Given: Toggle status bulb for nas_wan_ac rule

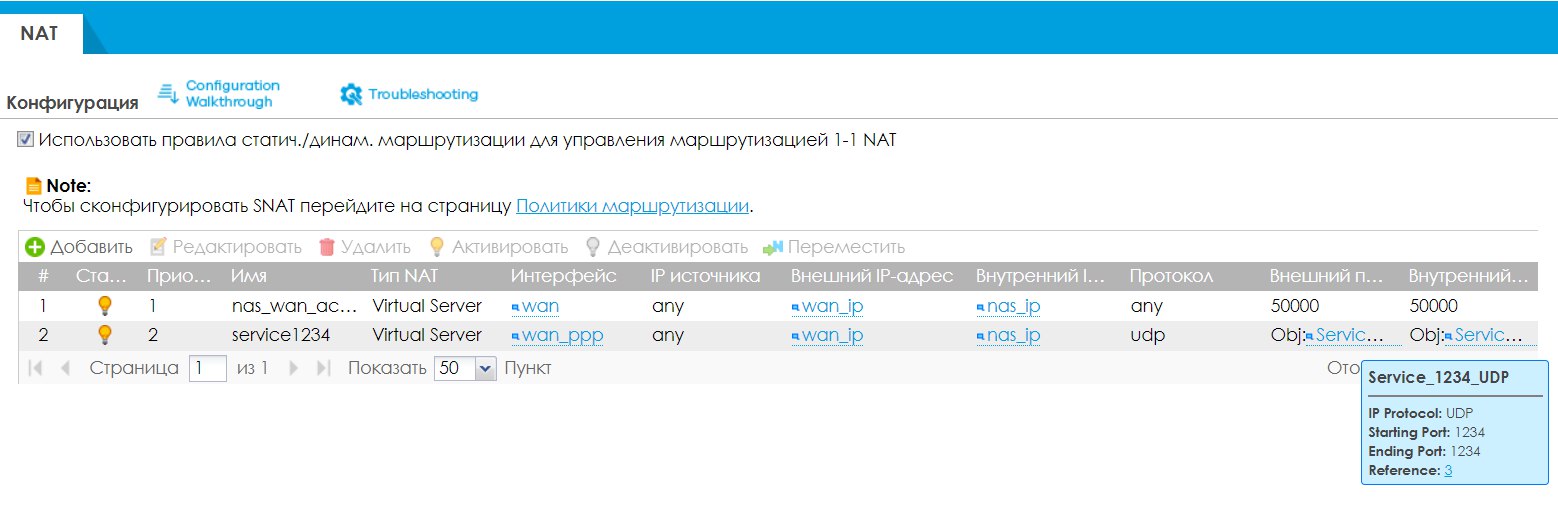Looking at the screenshot, I should coord(103,306).
